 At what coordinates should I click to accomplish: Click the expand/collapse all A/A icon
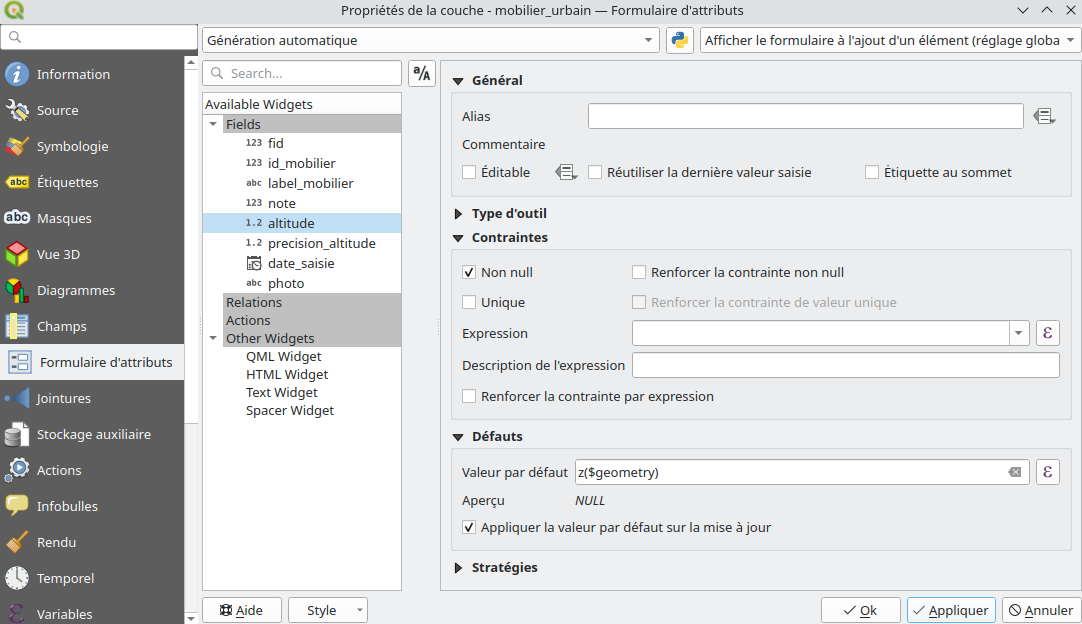[x=422, y=74]
